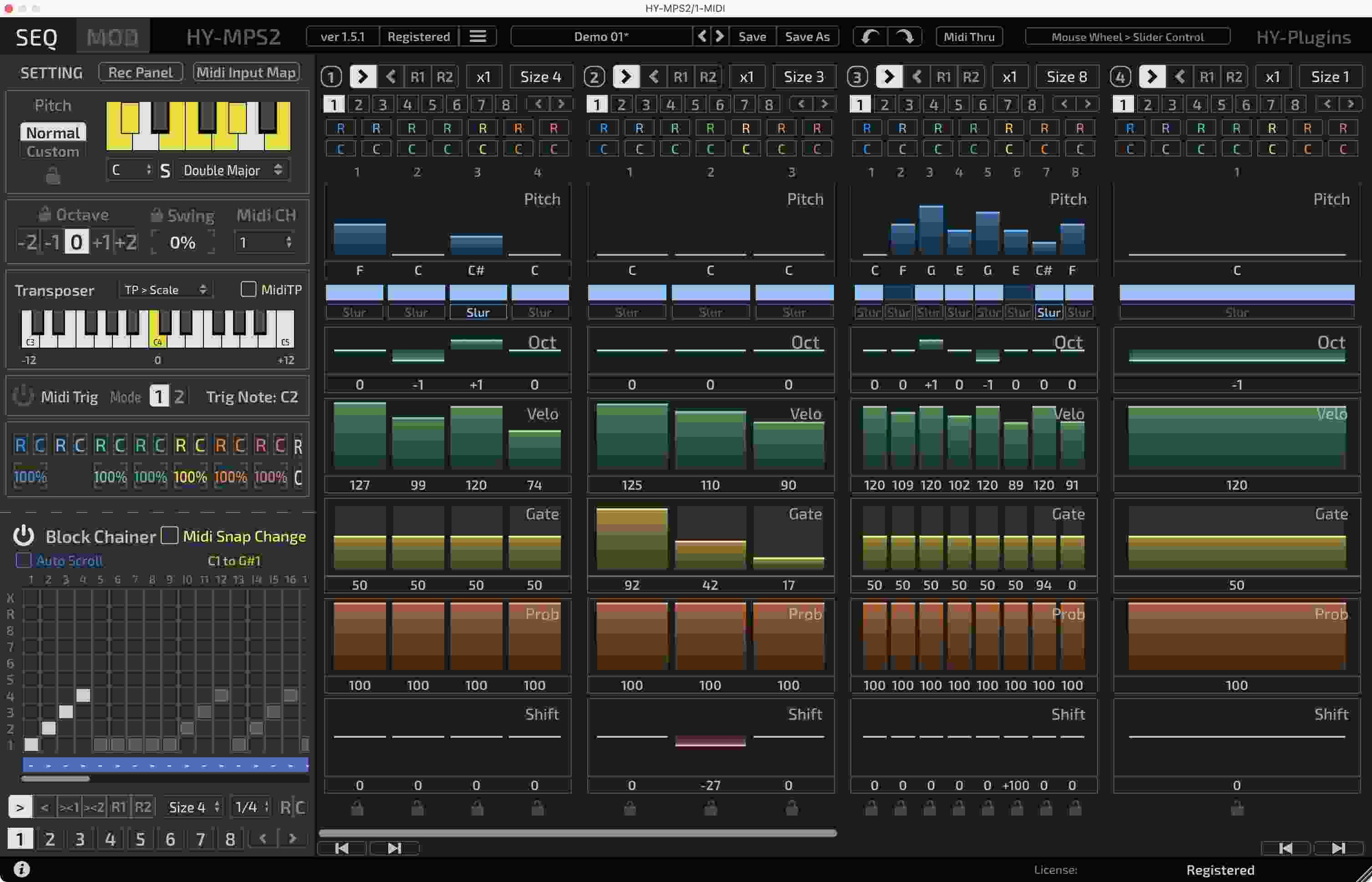Viewport: 1372px width, 882px height.
Task: Open the Double Major scale dropdown
Action: click(232, 170)
